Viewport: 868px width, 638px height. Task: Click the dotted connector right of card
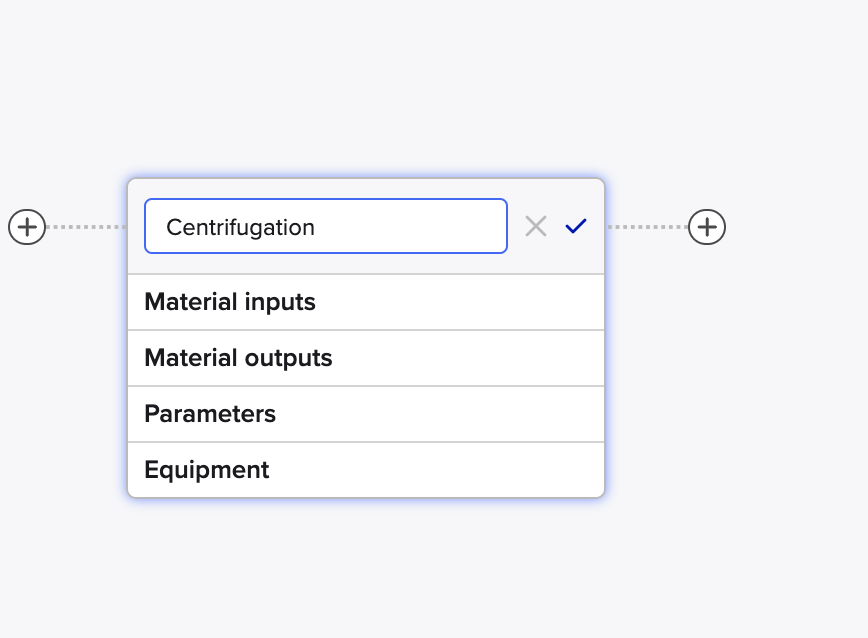point(647,227)
